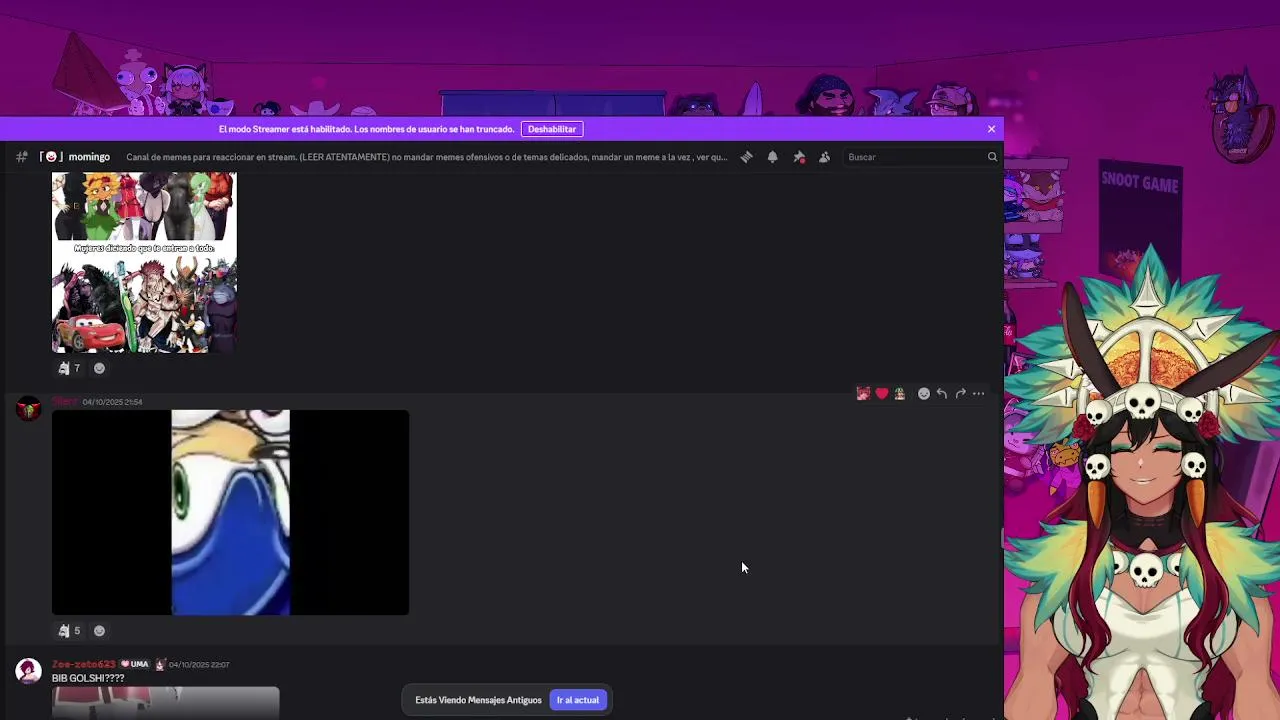This screenshot has width=1280, height=720.
Task: Open the character collage meme image
Action: tap(144, 263)
